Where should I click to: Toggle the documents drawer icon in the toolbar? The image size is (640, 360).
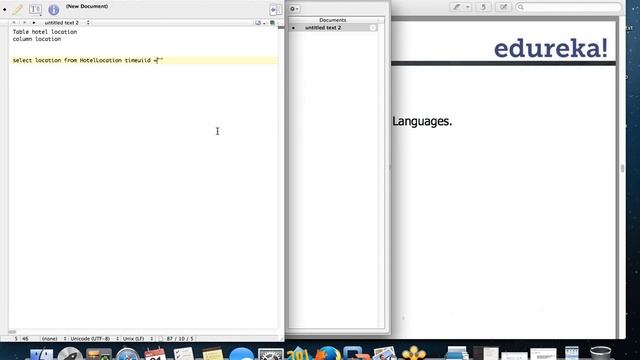[276, 10]
